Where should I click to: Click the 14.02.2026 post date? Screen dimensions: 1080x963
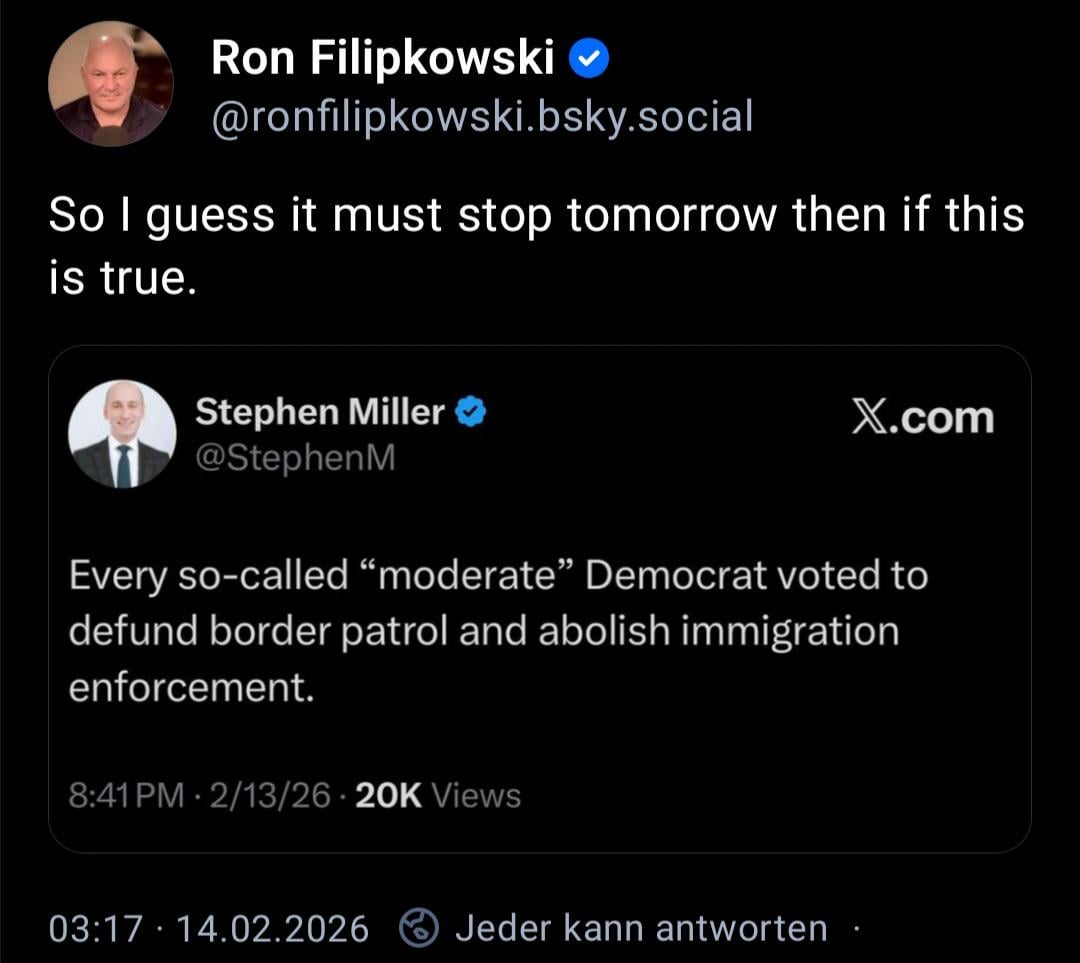[x=272, y=929]
